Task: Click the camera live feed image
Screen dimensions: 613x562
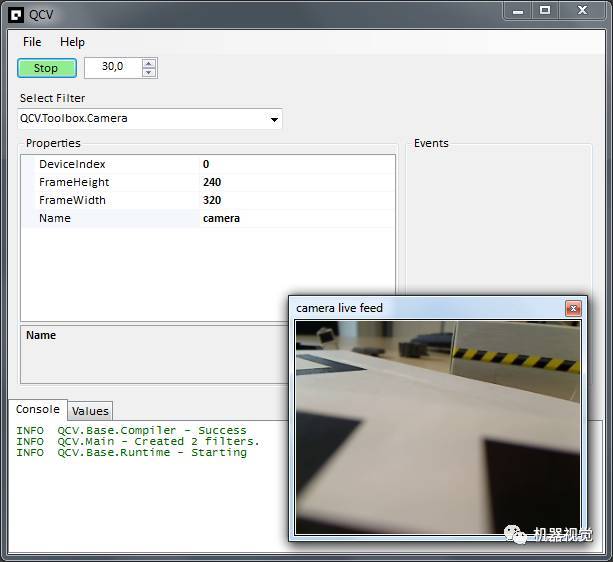Action: point(437,427)
